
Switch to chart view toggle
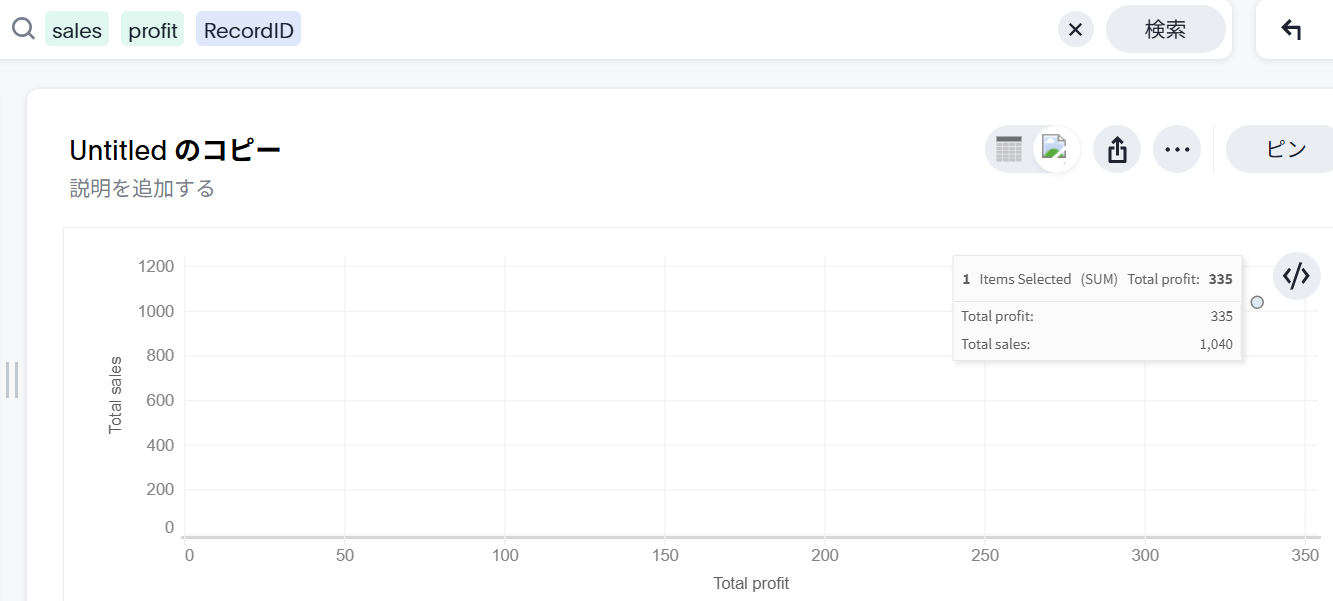[1056, 149]
